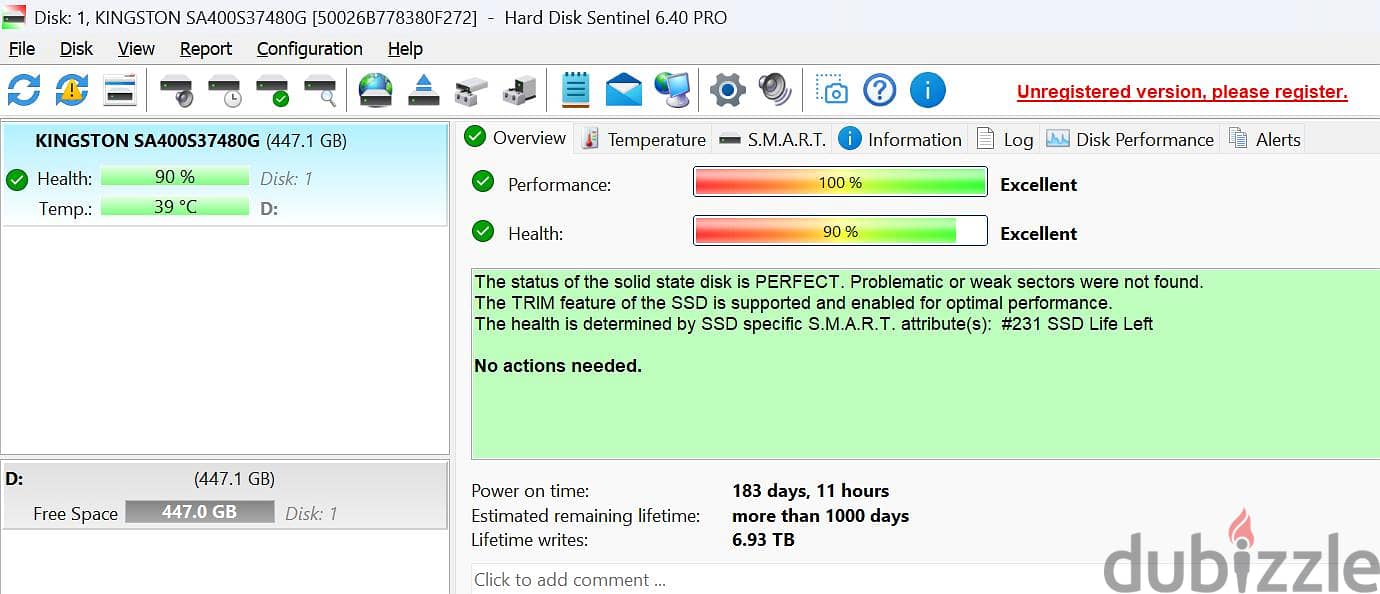Click the second gray network drive icon

(x=519, y=91)
